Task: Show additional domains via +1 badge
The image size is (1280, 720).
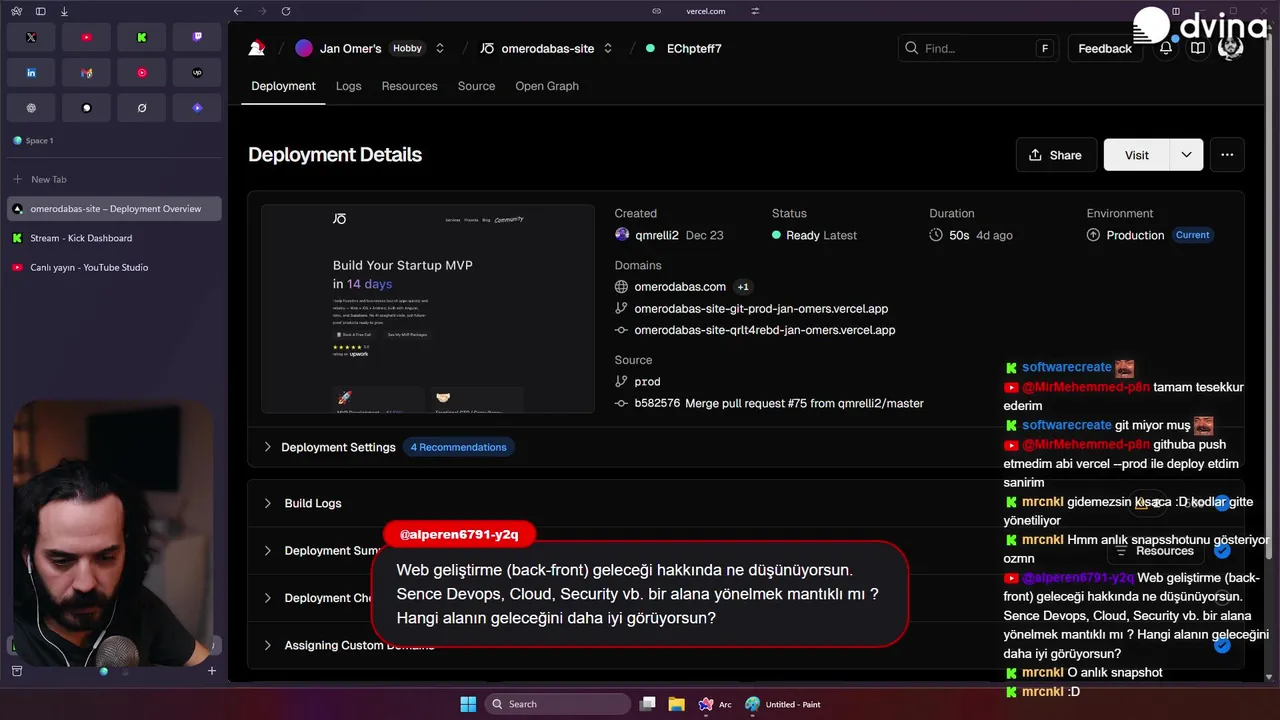Action: (x=743, y=287)
